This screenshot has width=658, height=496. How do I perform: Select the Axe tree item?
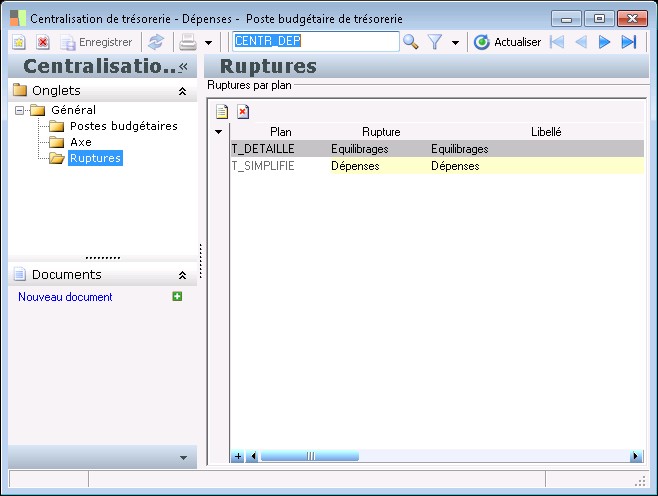tap(80, 142)
